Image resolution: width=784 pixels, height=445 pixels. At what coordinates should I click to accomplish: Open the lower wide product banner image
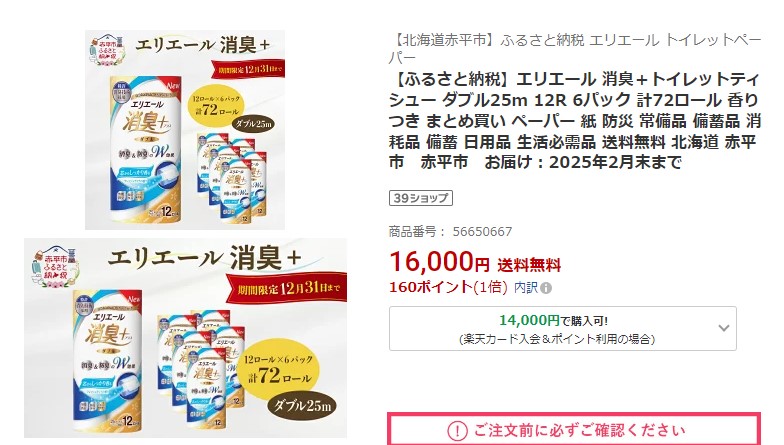coord(186,338)
